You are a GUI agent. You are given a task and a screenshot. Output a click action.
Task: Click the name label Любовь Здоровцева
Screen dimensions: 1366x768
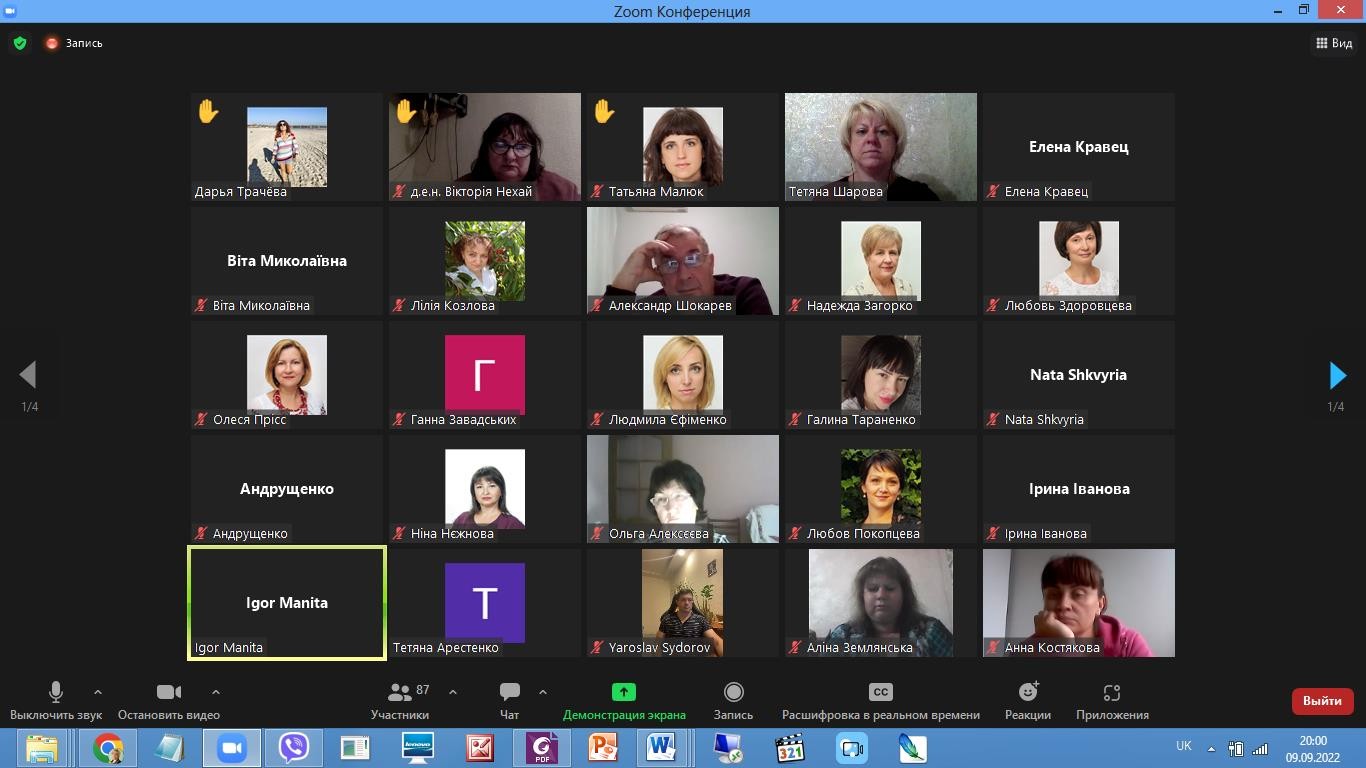1068,305
